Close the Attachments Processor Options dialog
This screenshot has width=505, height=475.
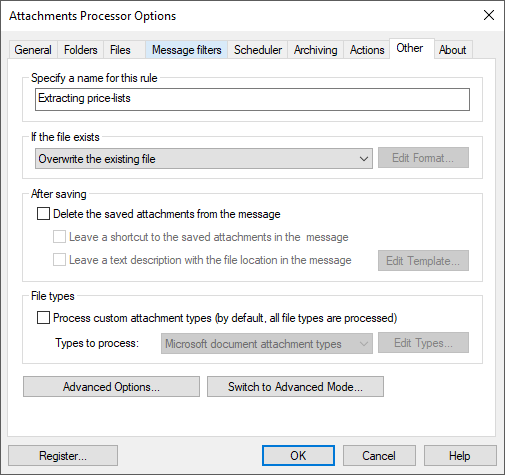pos(489,15)
